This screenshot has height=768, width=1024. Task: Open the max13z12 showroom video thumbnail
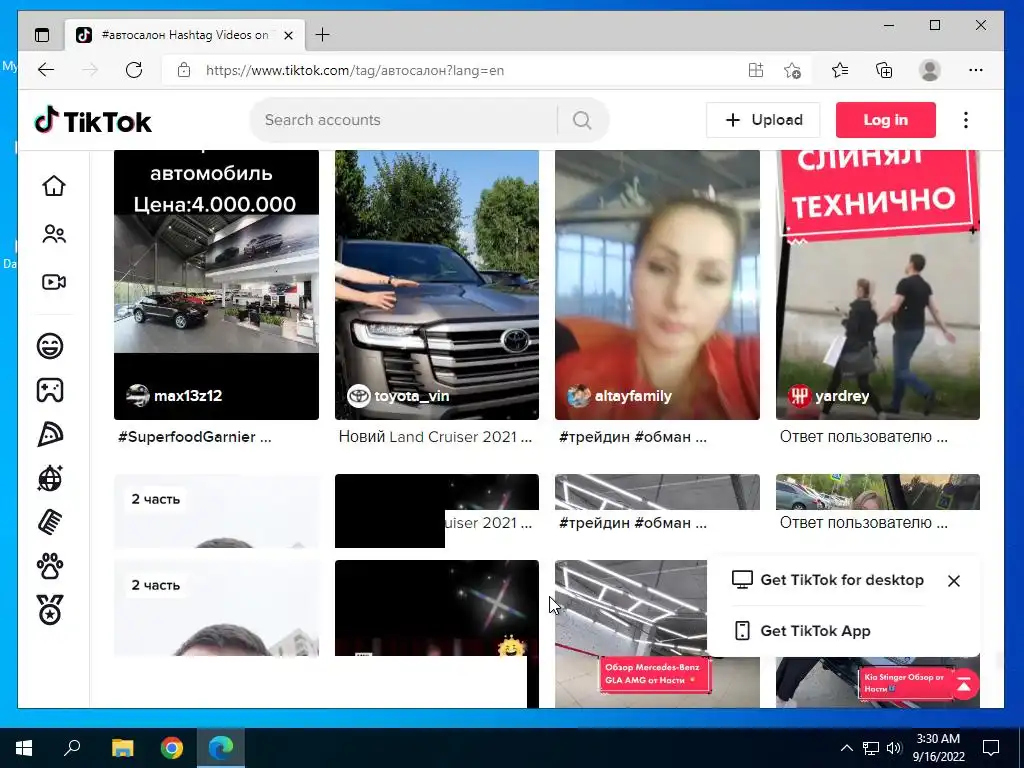click(216, 285)
